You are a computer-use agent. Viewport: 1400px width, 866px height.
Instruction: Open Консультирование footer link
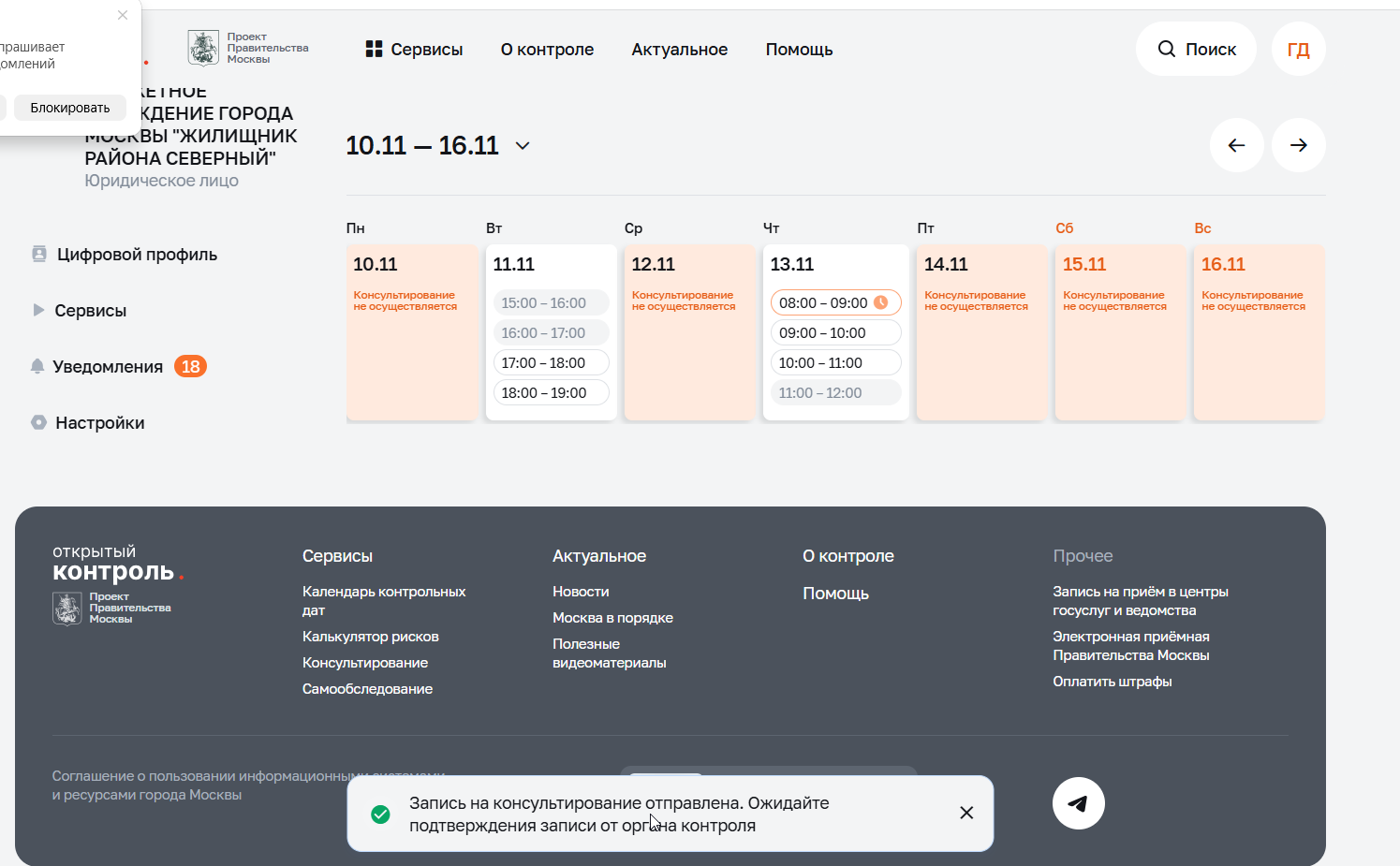365,662
